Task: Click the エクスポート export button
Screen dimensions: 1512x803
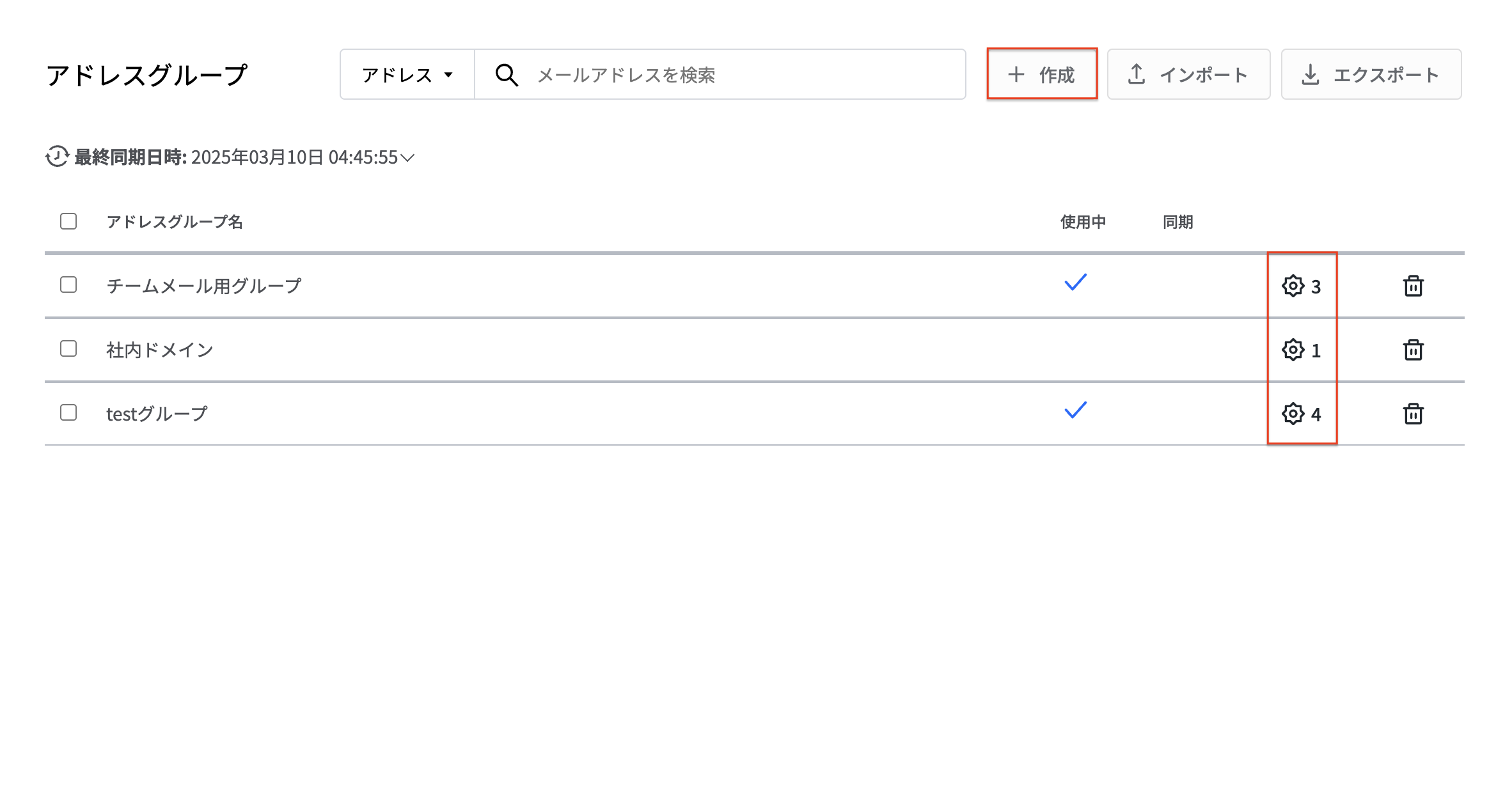Action: point(1371,74)
